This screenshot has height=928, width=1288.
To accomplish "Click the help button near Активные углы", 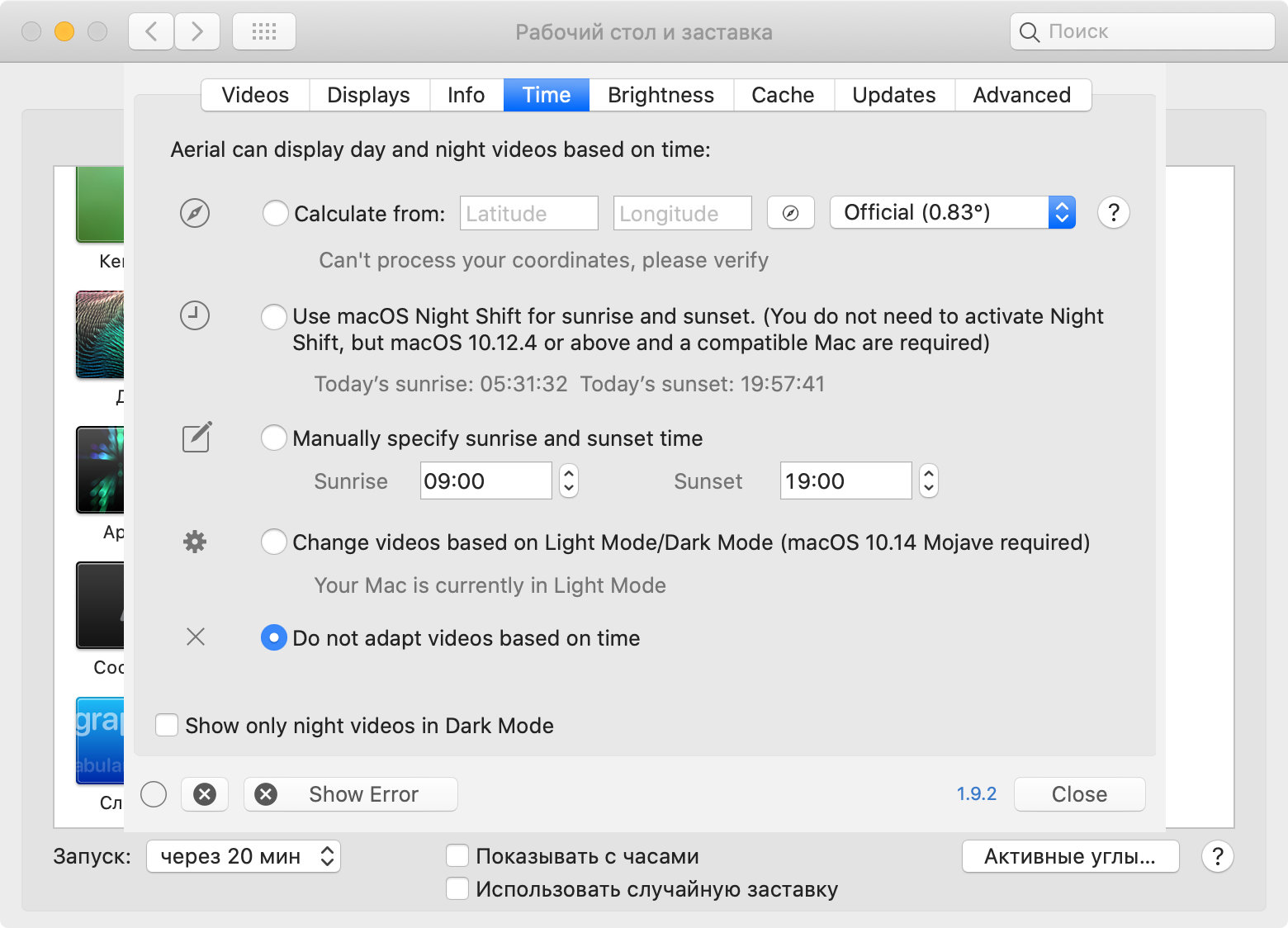I will point(1217,856).
